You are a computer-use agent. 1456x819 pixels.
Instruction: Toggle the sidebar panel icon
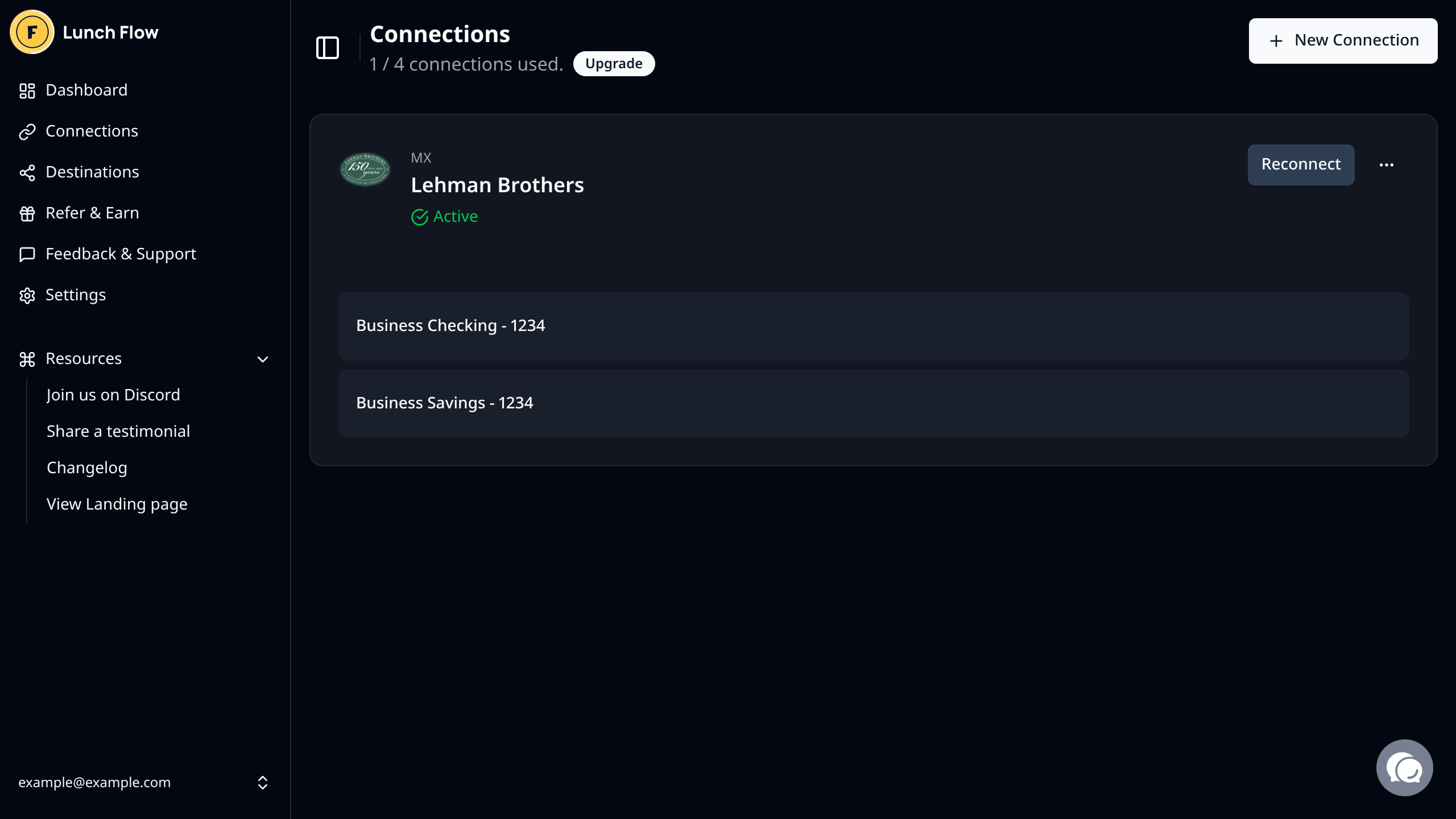click(328, 48)
